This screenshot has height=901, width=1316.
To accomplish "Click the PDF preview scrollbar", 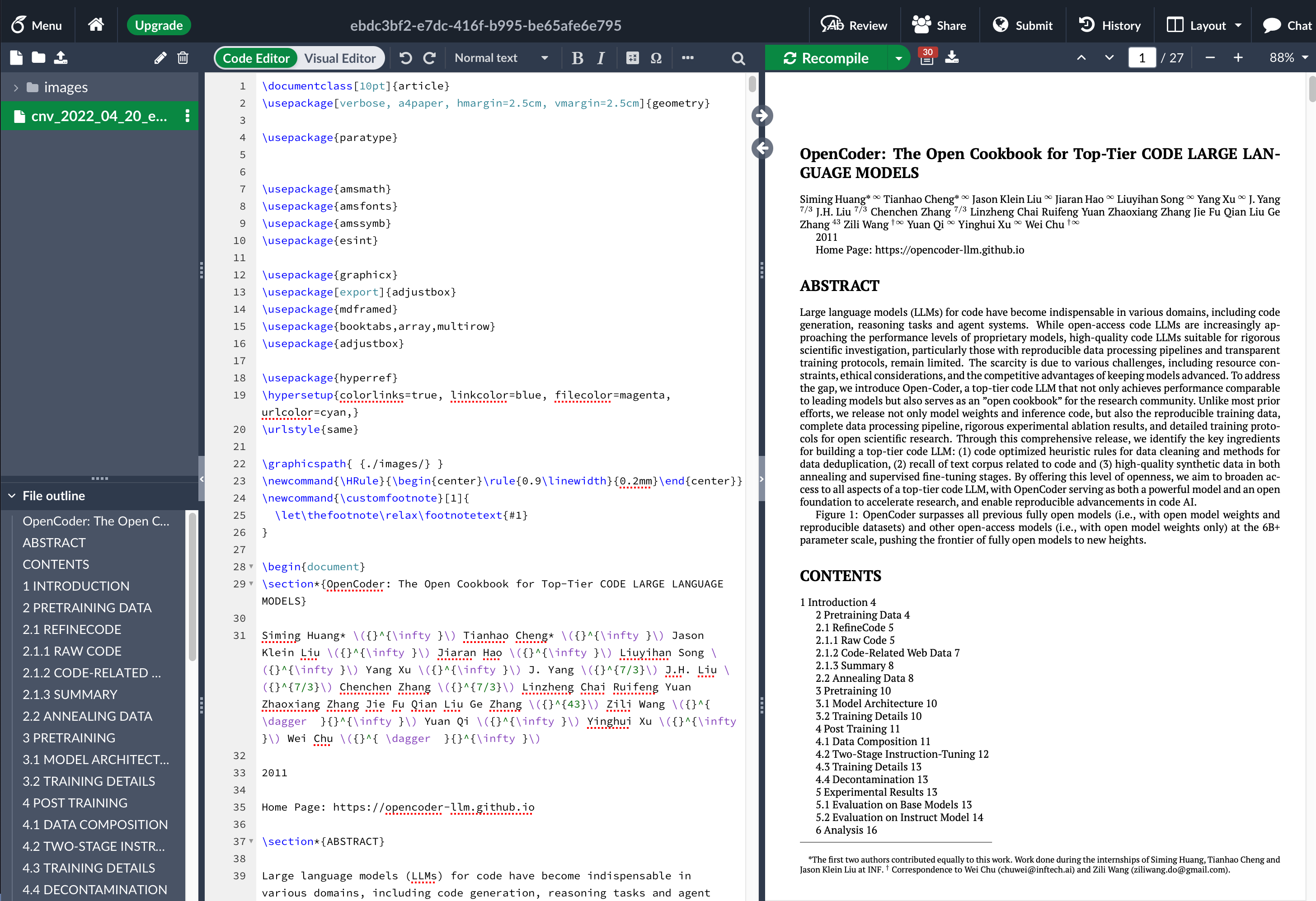I will click(1312, 89).
